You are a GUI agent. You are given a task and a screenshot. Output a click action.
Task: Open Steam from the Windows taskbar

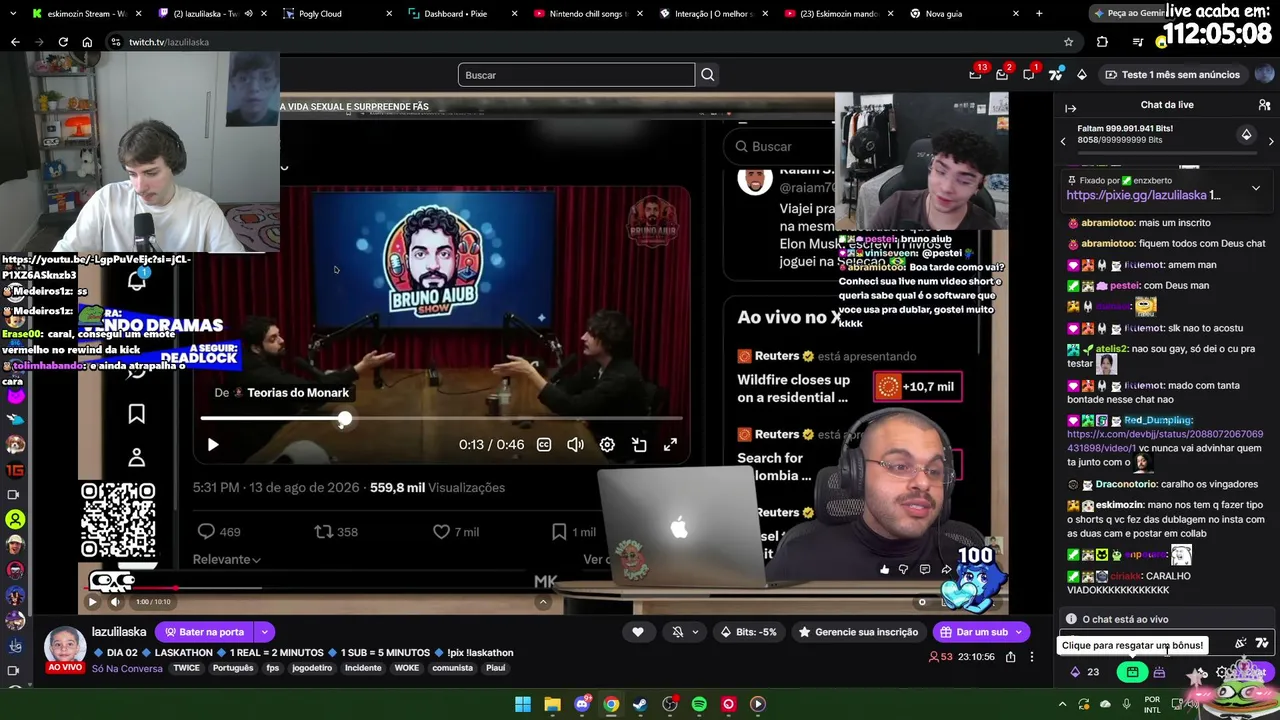(x=640, y=704)
